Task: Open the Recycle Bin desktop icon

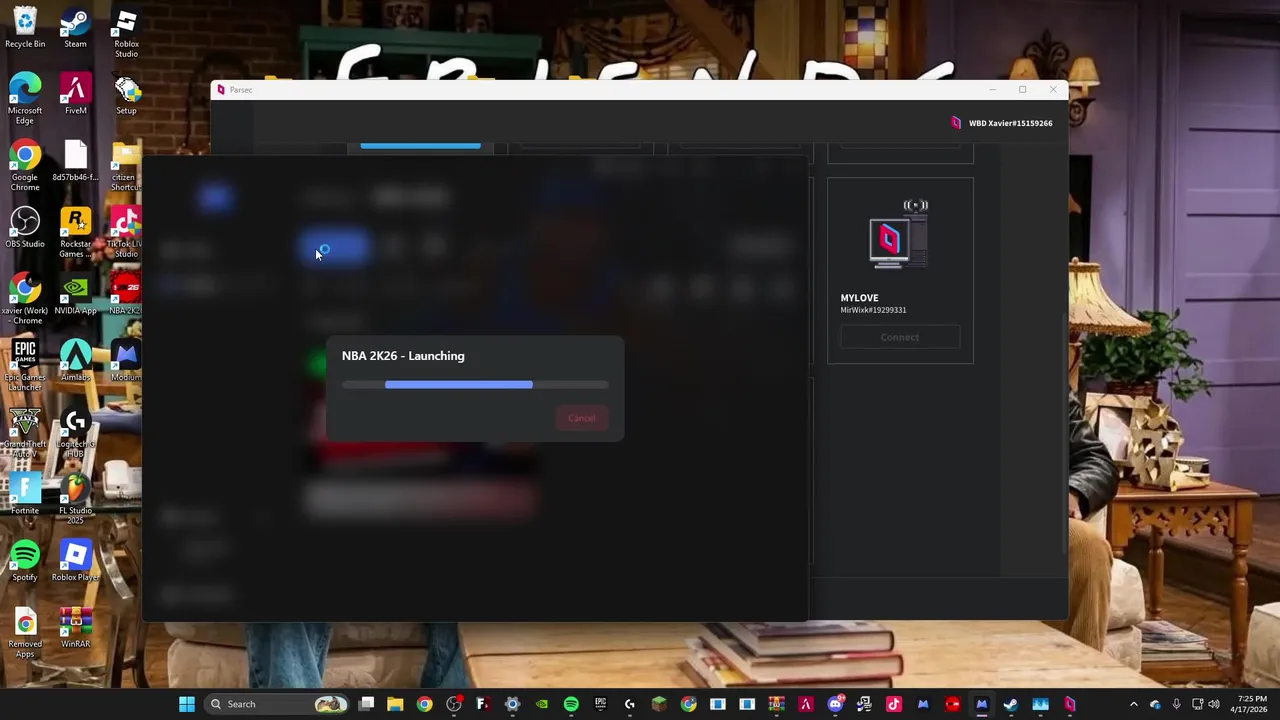Action: pos(25,28)
